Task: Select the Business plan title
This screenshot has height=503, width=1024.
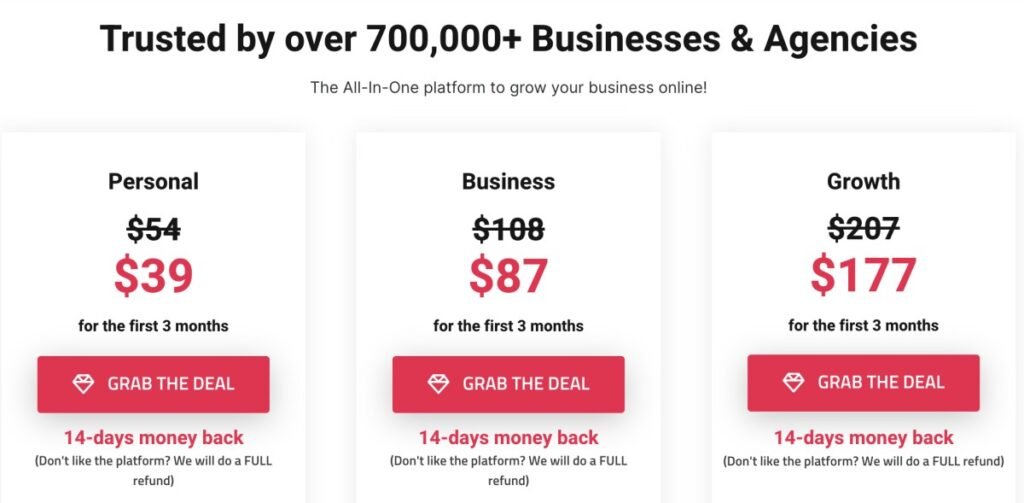Action: 508,181
